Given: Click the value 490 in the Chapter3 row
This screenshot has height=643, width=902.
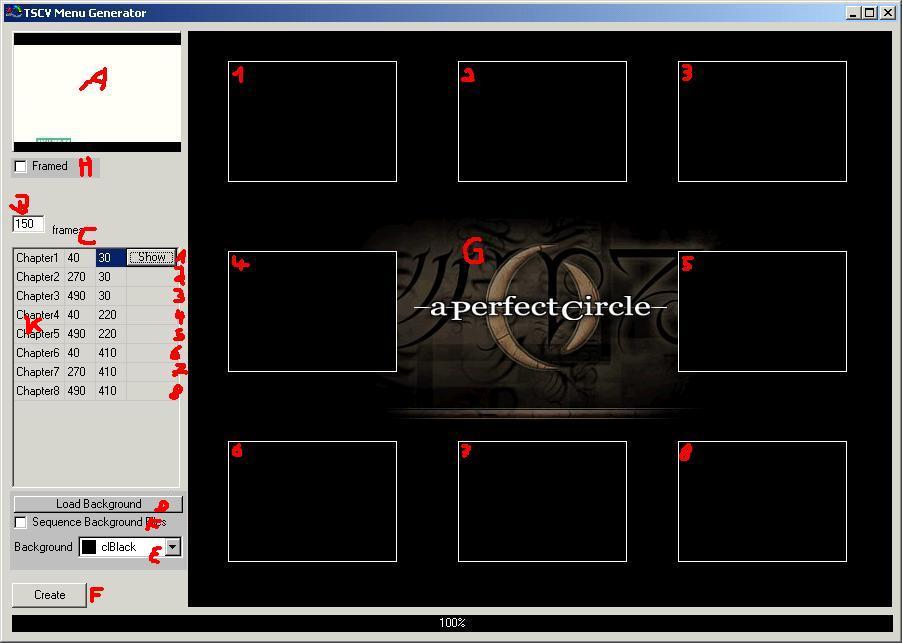Looking at the screenshot, I should [80, 296].
